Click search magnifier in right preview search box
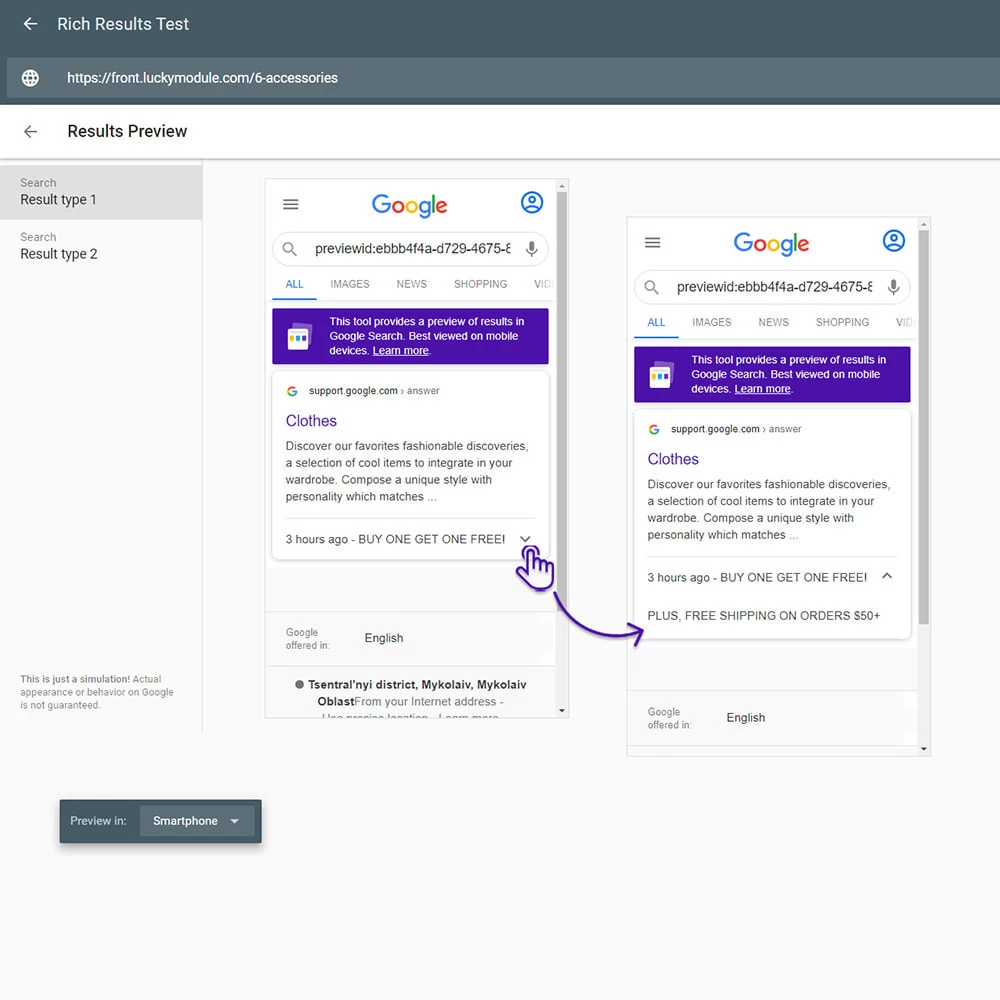The height and width of the screenshot is (1000, 1000). 651,287
